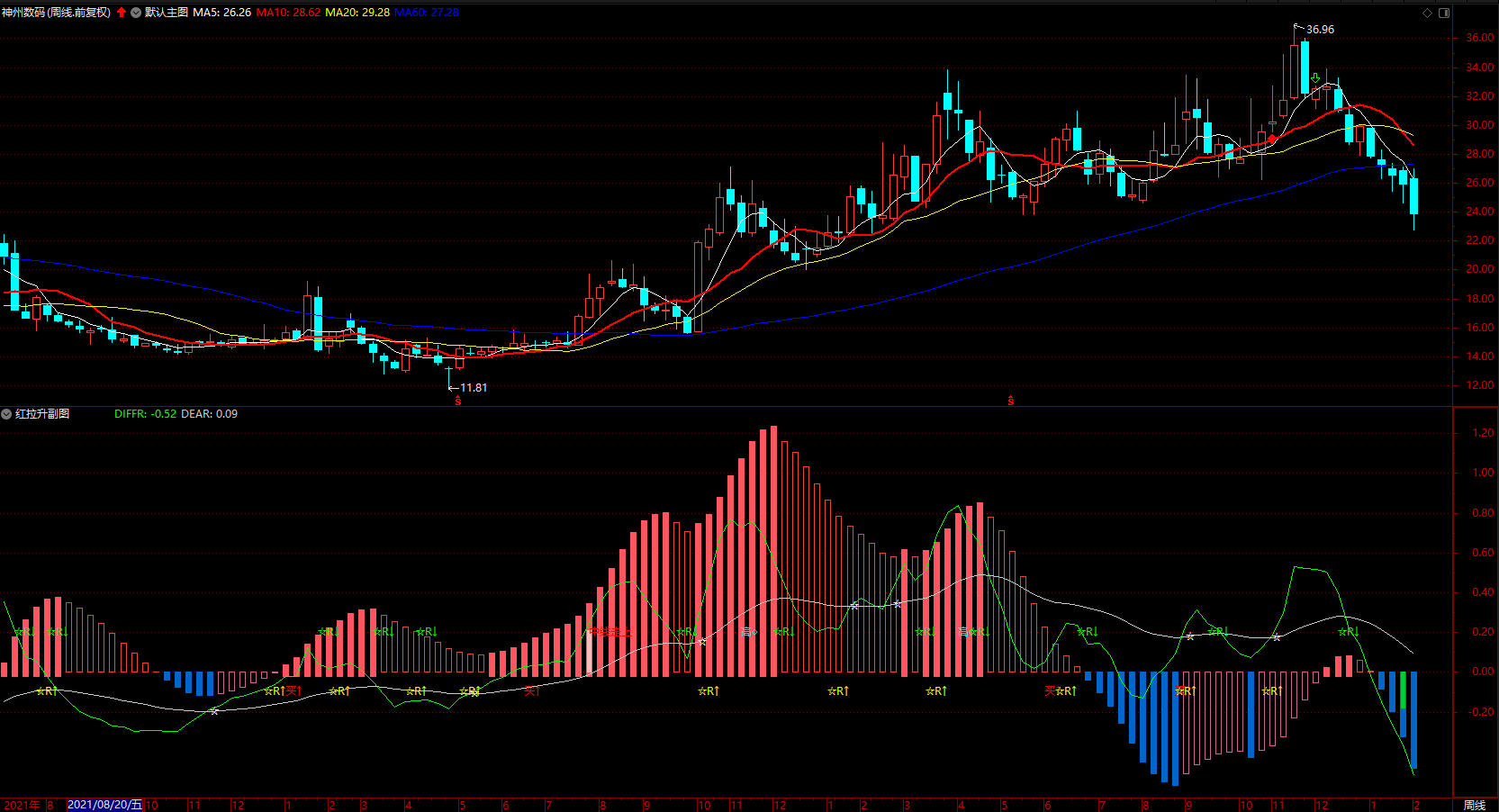Click the 红拉升副图 indicator label

42,414
